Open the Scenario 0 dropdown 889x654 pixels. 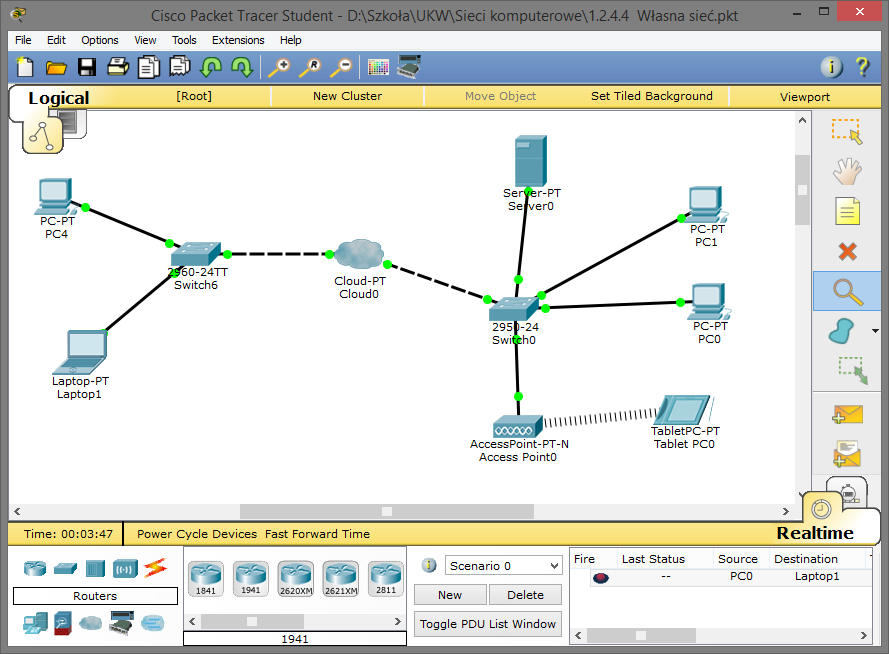click(503, 566)
